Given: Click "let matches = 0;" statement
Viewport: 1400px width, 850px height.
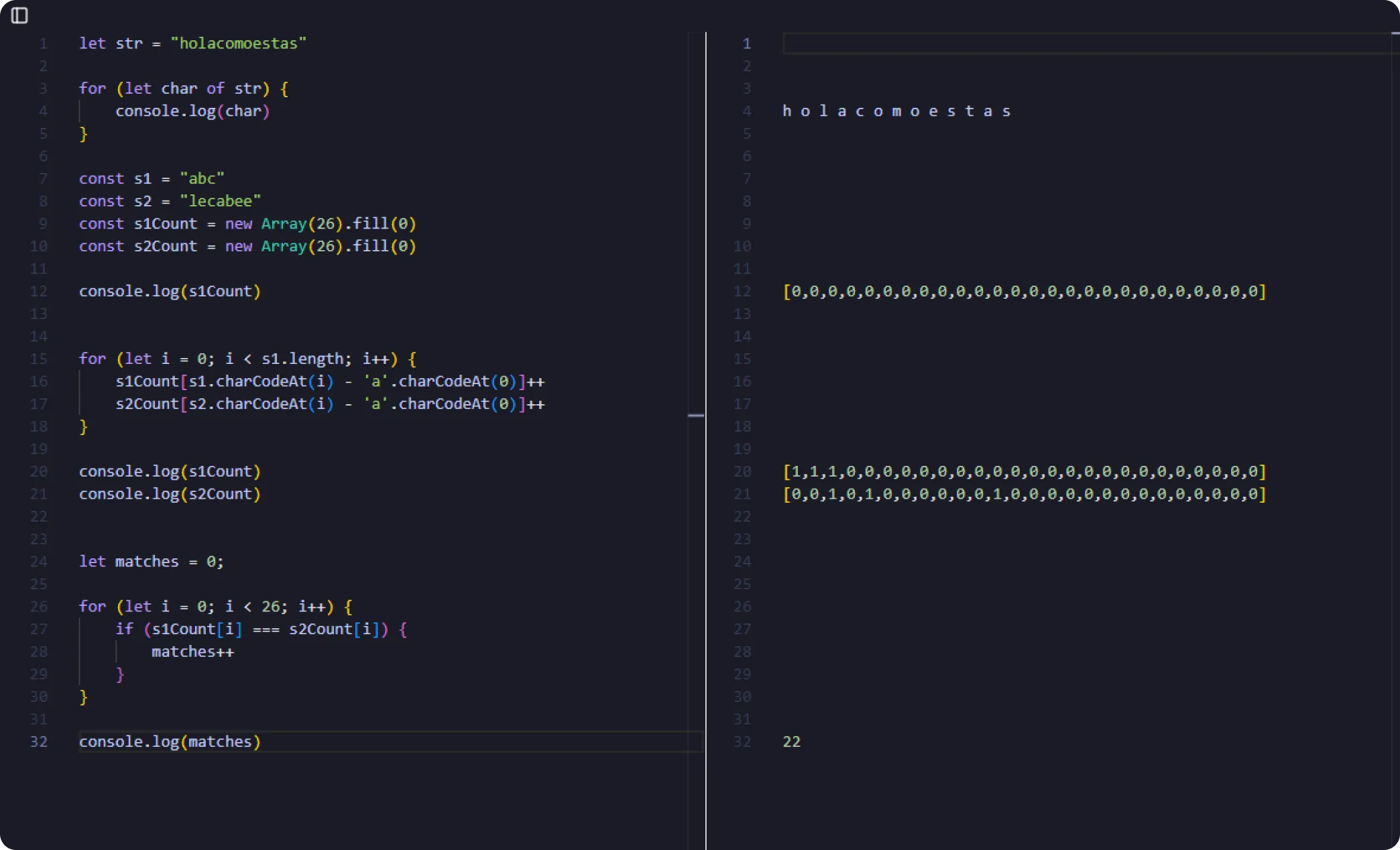Looking at the screenshot, I should coord(151,562).
